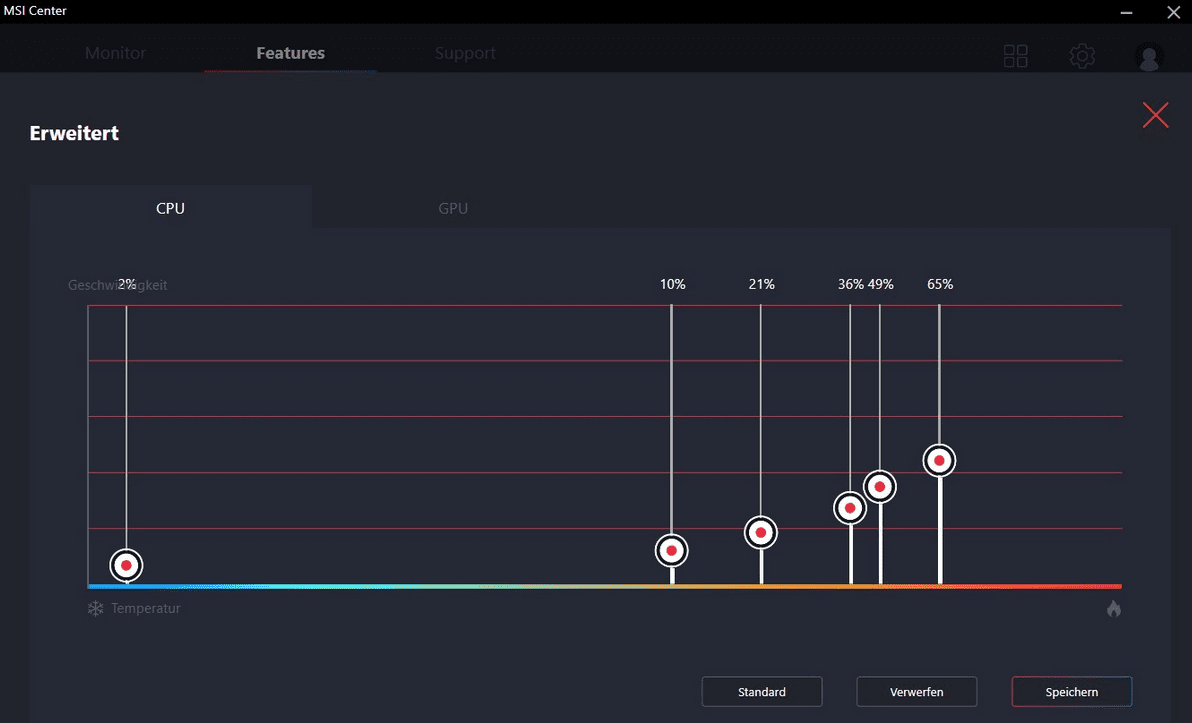Click the Erweitert heading
Screen dimensions: 1192x723
pos(74,133)
